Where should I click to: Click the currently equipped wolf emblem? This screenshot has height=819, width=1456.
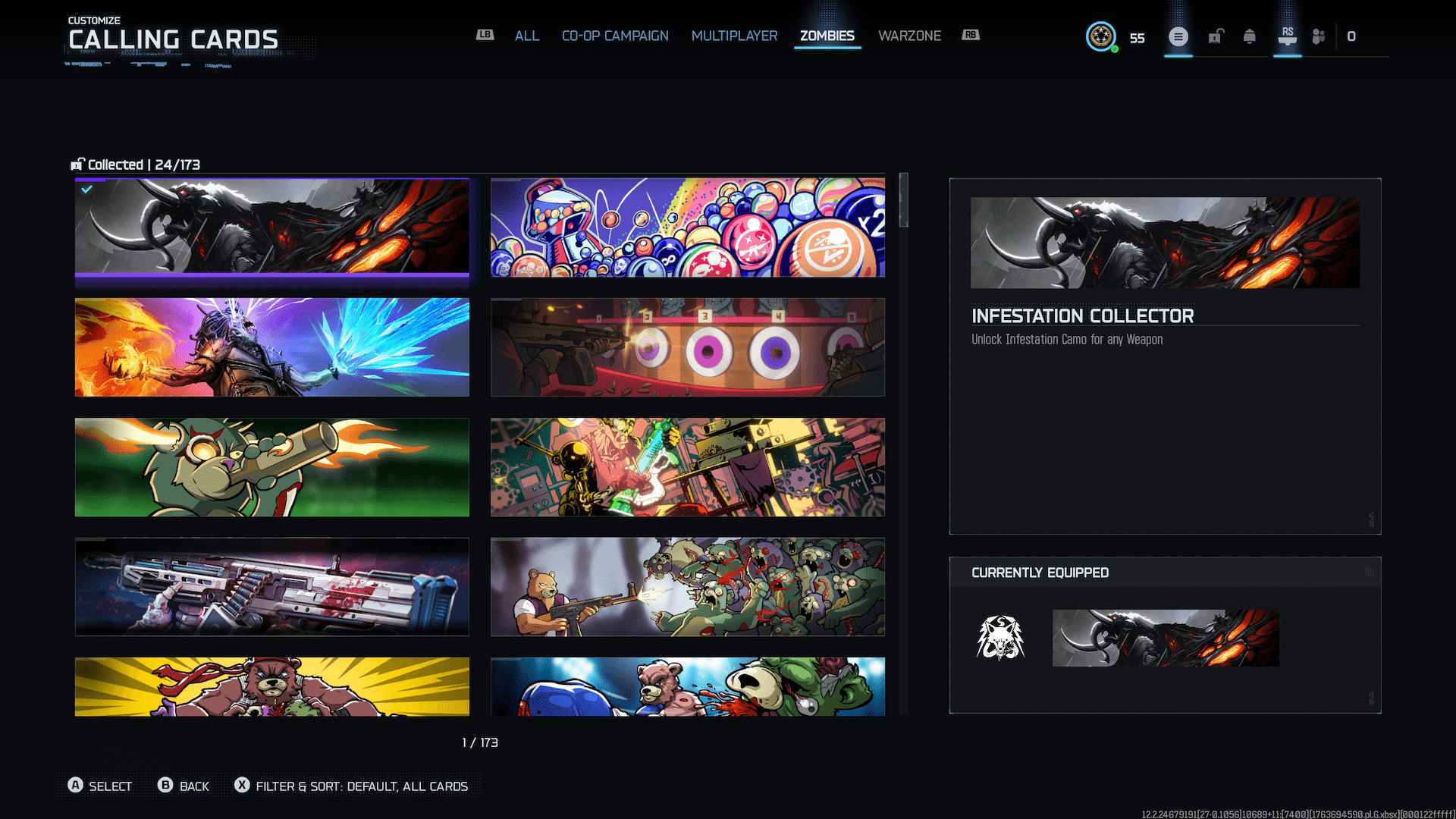tap(1000, 638)
